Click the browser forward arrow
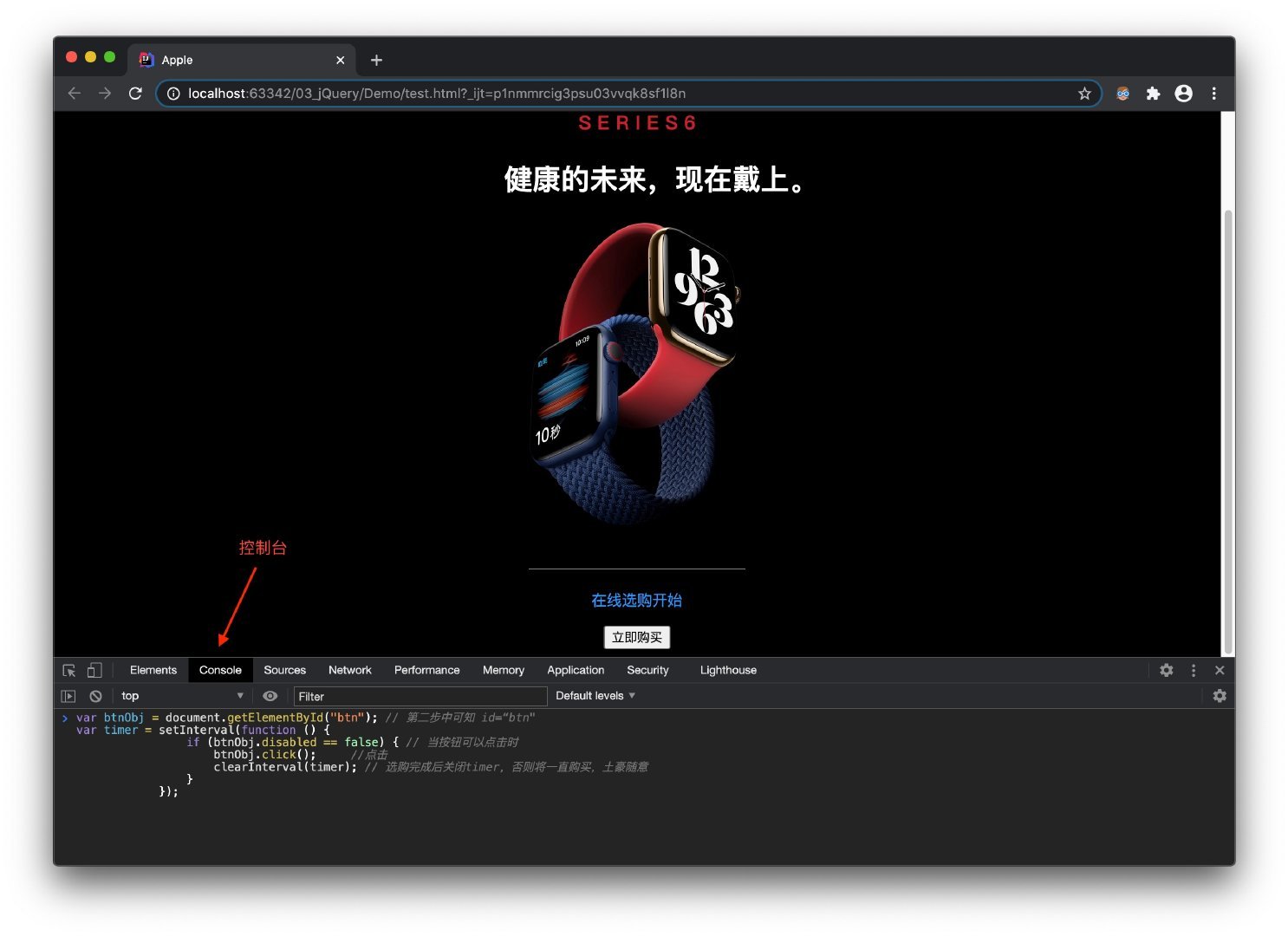The width and height of the screenshot is (1288, 936). tap(105, 94)
